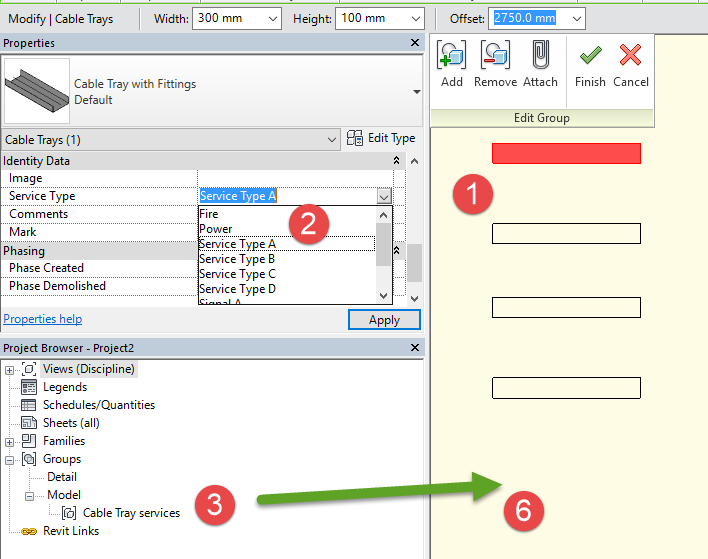708x559 pixels.
Task: Cancel the group edit
Action: [630, 65]
